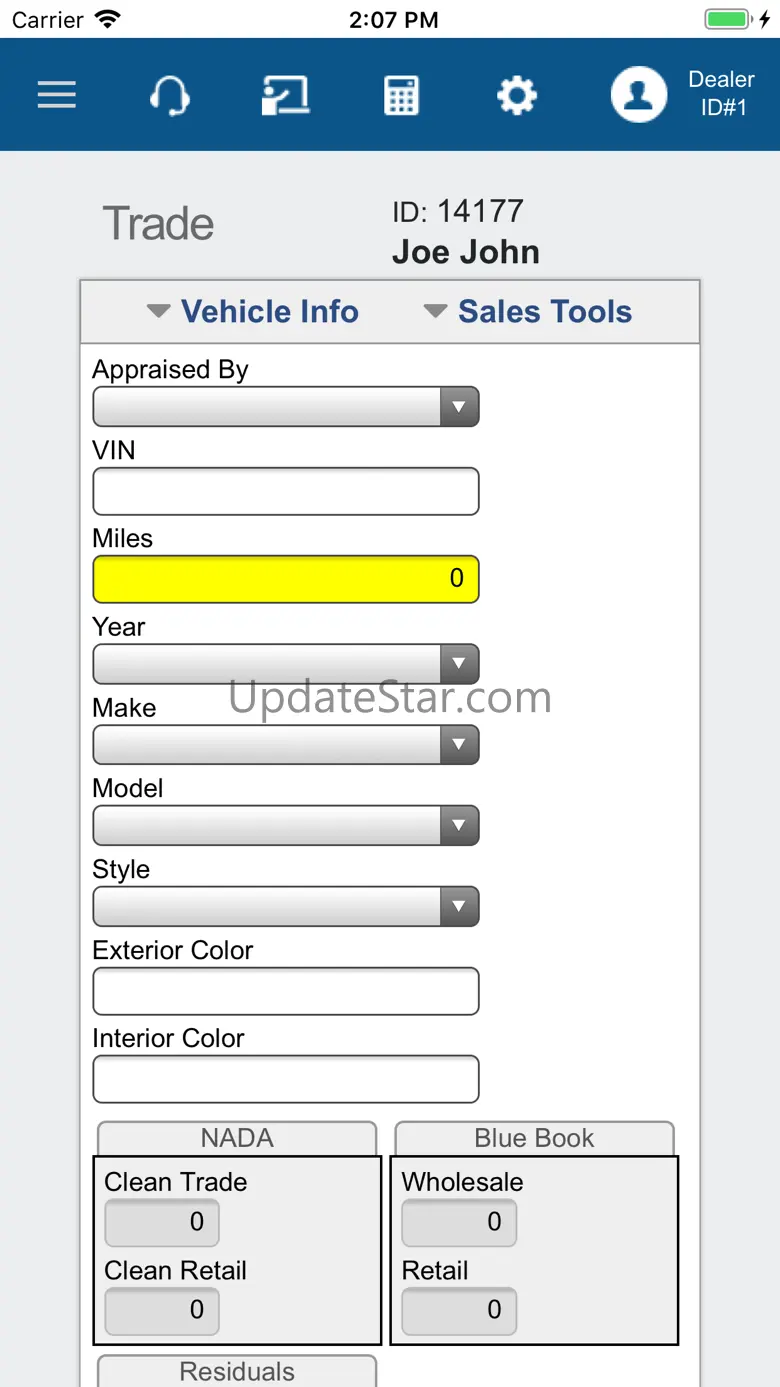780x1387 pixels.
Task: Open the settings gear
Action: pyautogui.click(x=517, y=96)
